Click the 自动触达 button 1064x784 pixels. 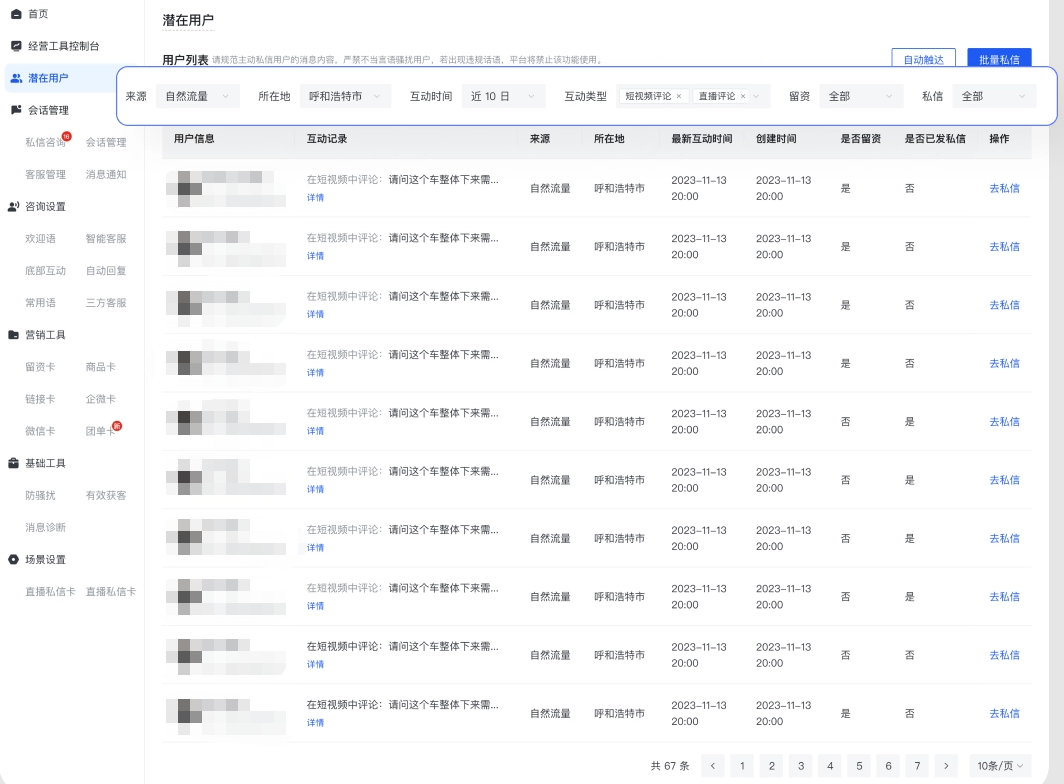tap(924, 59)
